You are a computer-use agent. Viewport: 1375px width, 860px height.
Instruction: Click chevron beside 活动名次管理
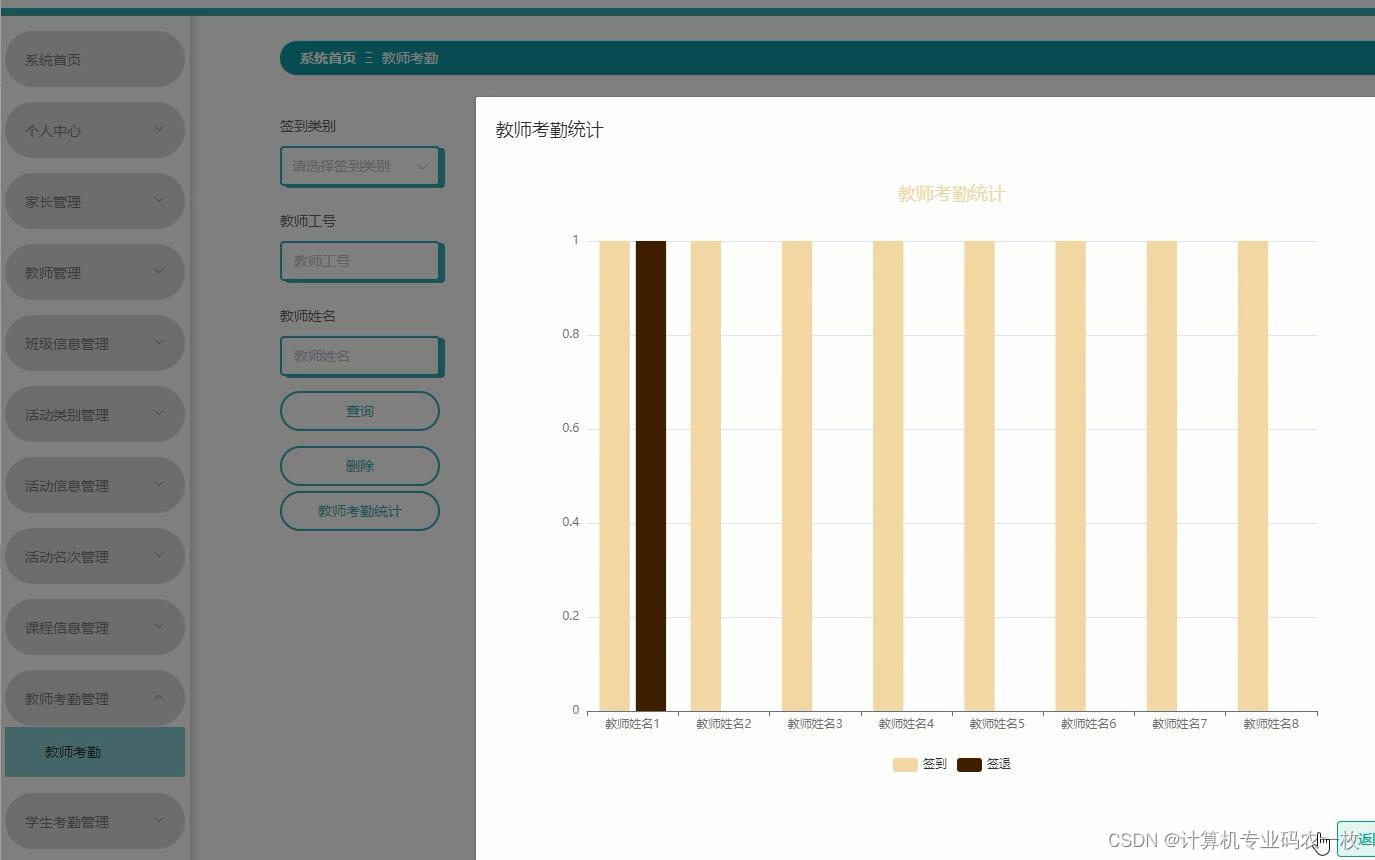158,556
